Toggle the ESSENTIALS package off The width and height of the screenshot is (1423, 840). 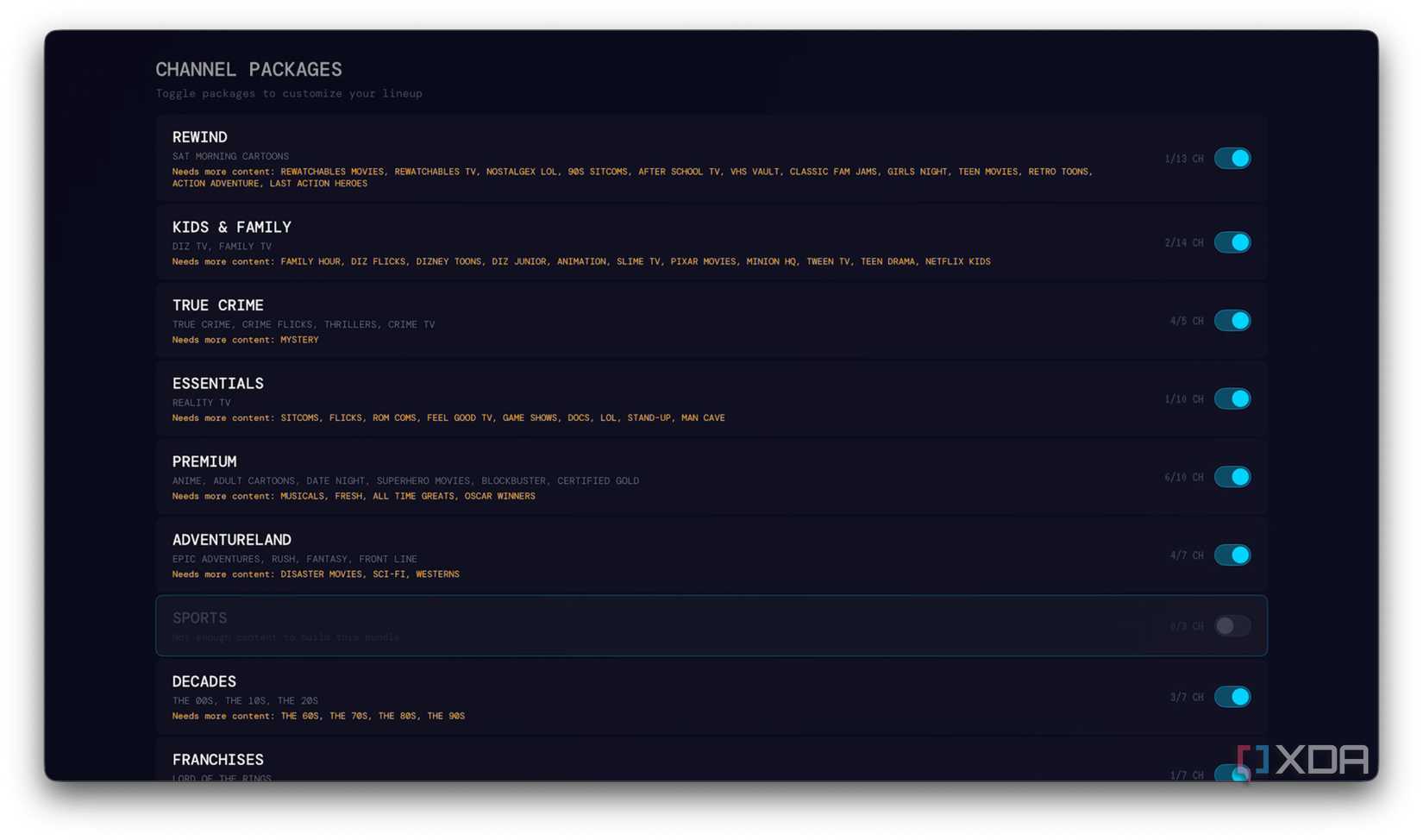pyautogui.click(x=1232, y=398)
